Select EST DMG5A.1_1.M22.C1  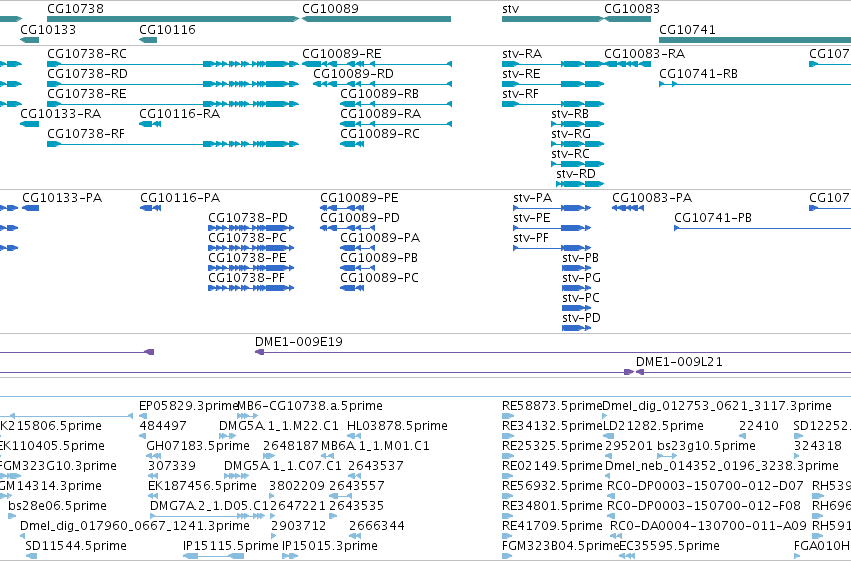[x=278, y=426]
